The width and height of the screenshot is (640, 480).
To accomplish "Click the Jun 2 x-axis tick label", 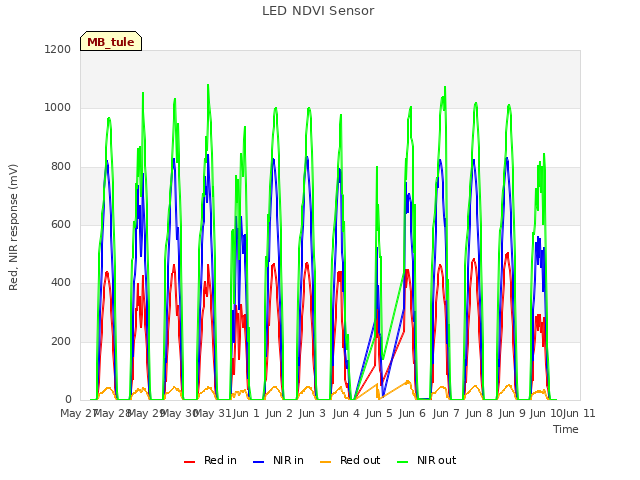I will (279, 413).
